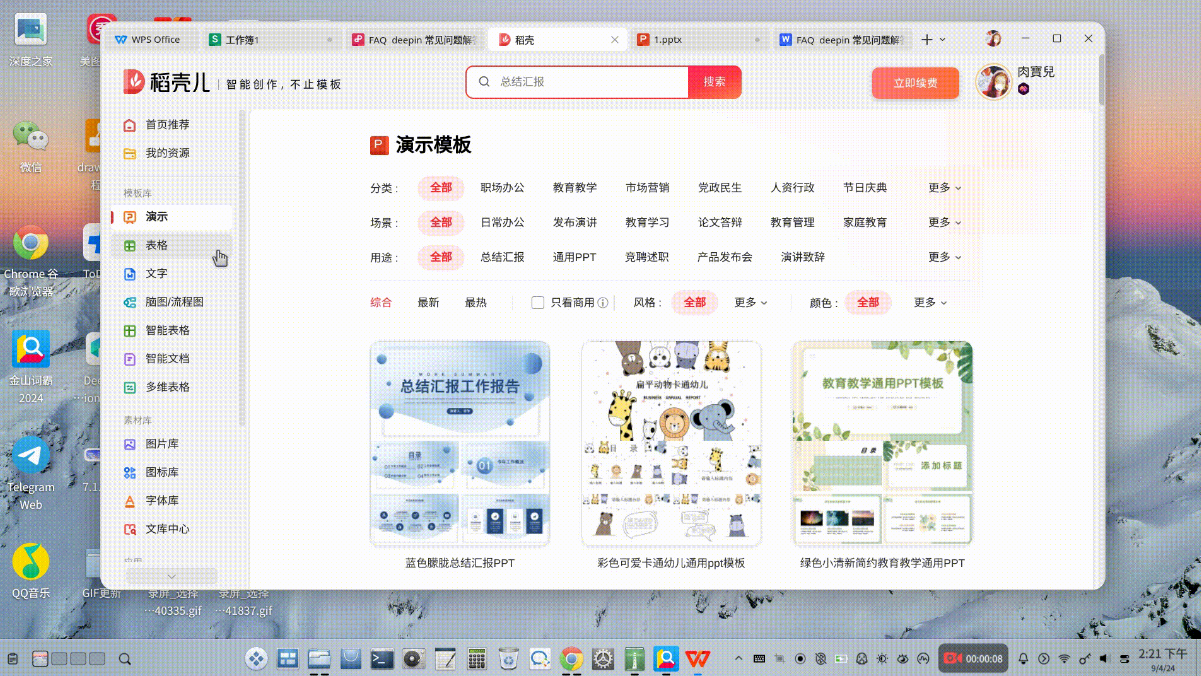Expand the 颜色 更多 dropdown
The width and height of the screenshot is (1201, 676).
928,302
